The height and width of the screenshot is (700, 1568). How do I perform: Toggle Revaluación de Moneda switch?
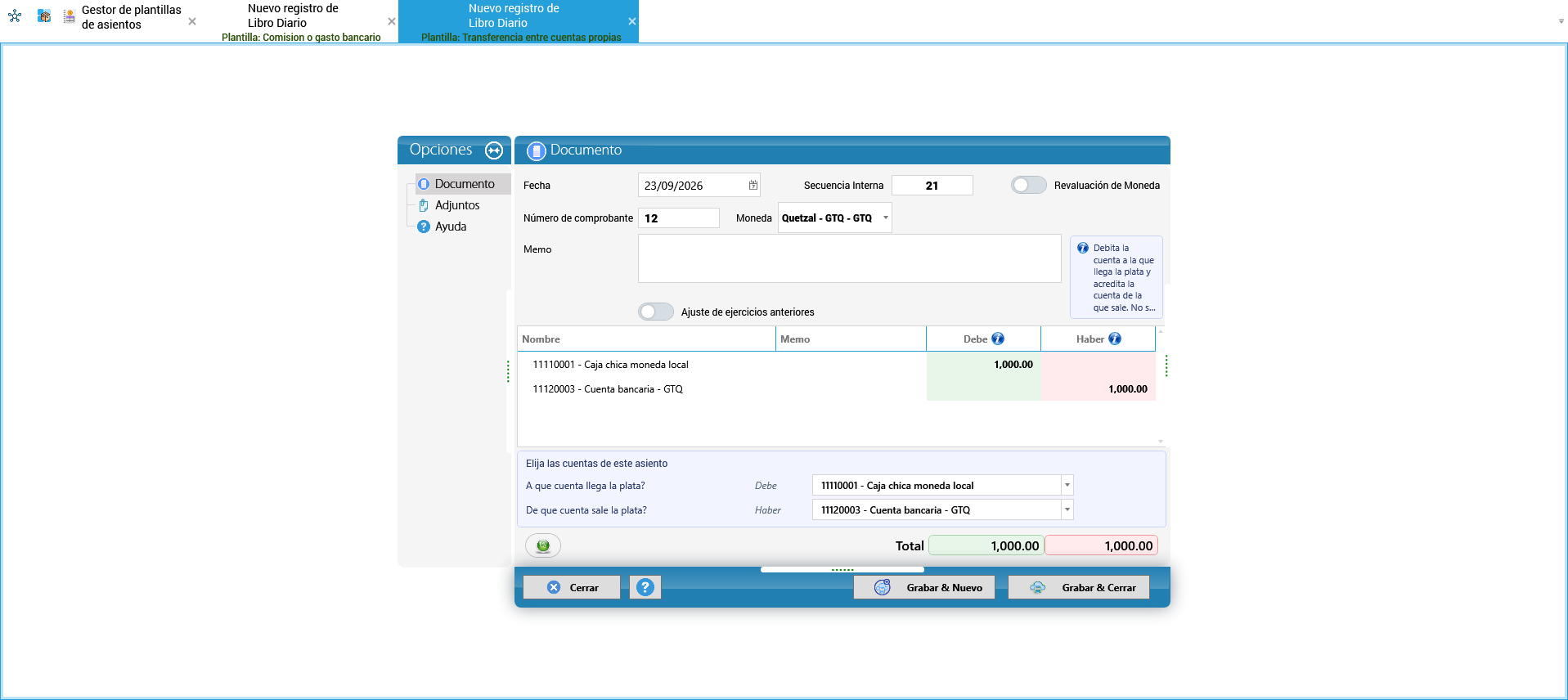click(1029, 185)
